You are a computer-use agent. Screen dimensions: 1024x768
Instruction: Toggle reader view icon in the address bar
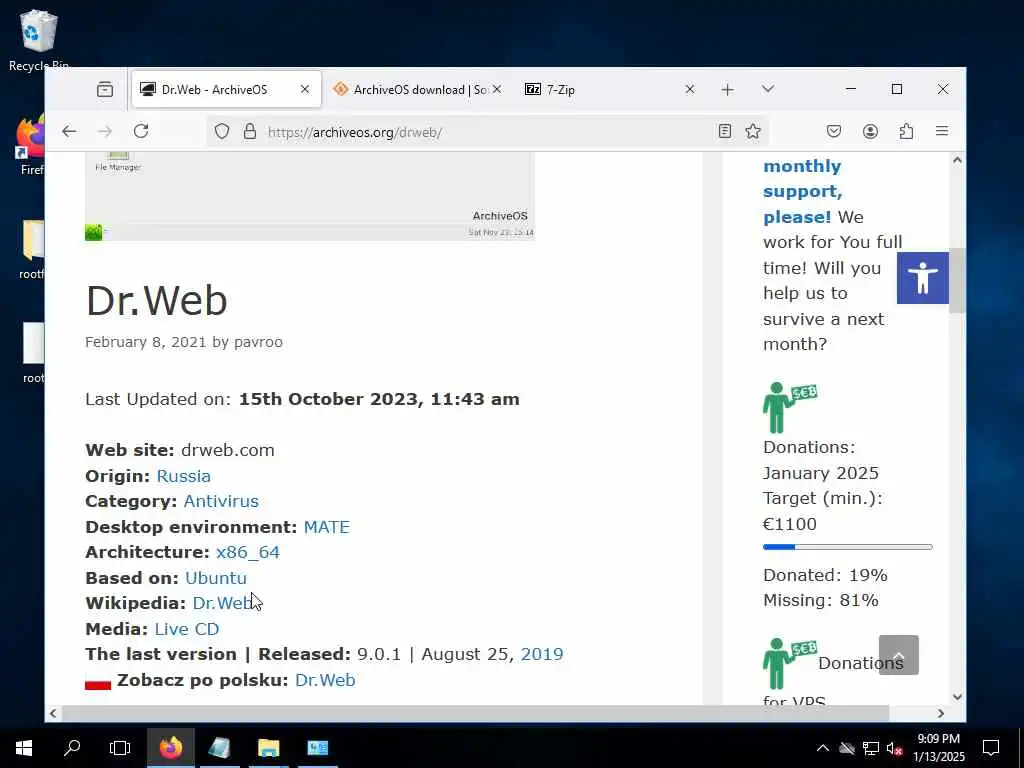pyautogui.click(x=724, y=131)
